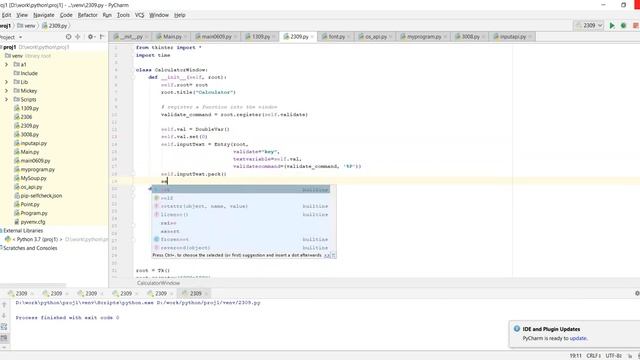Open Run tool window settings gear
Image resolution: width=640 pixels, height=360 pixels.
[x=637, y=293]
